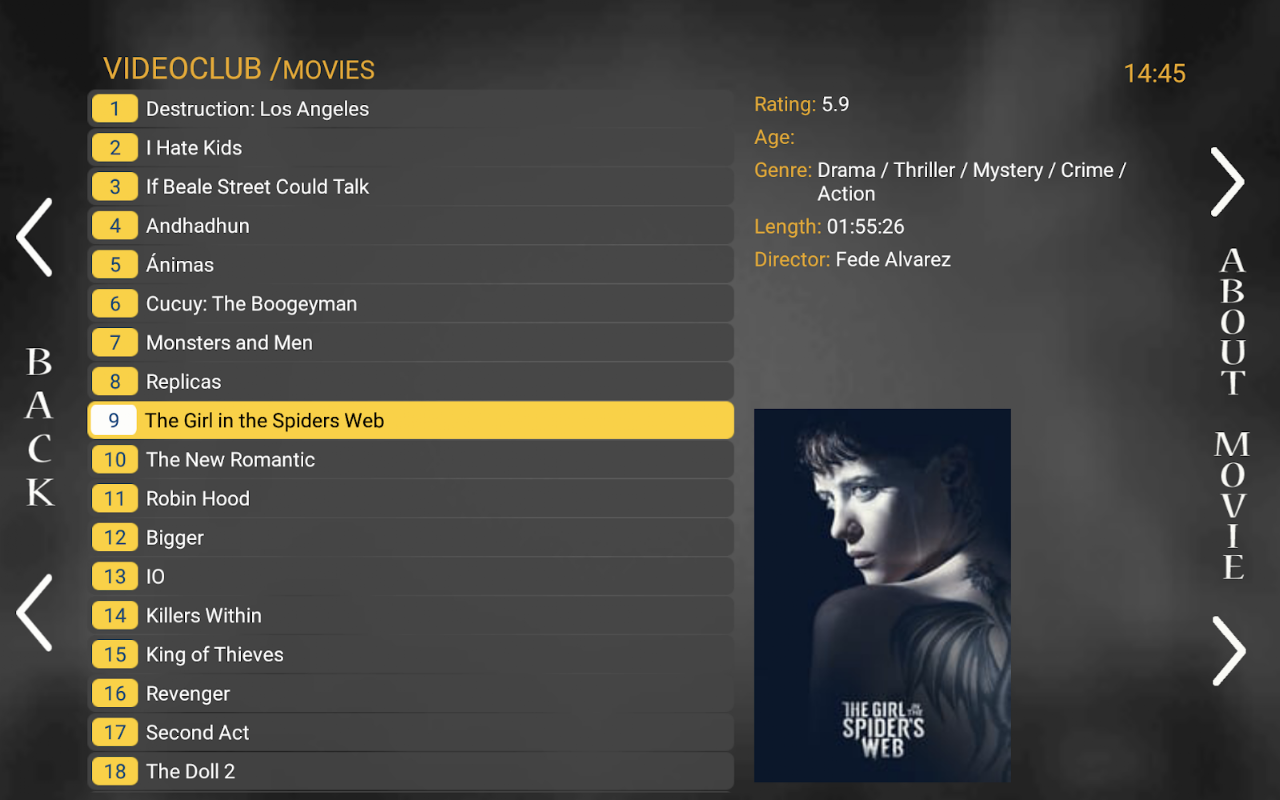Go back using the vertical BACK label

point(39,426)
